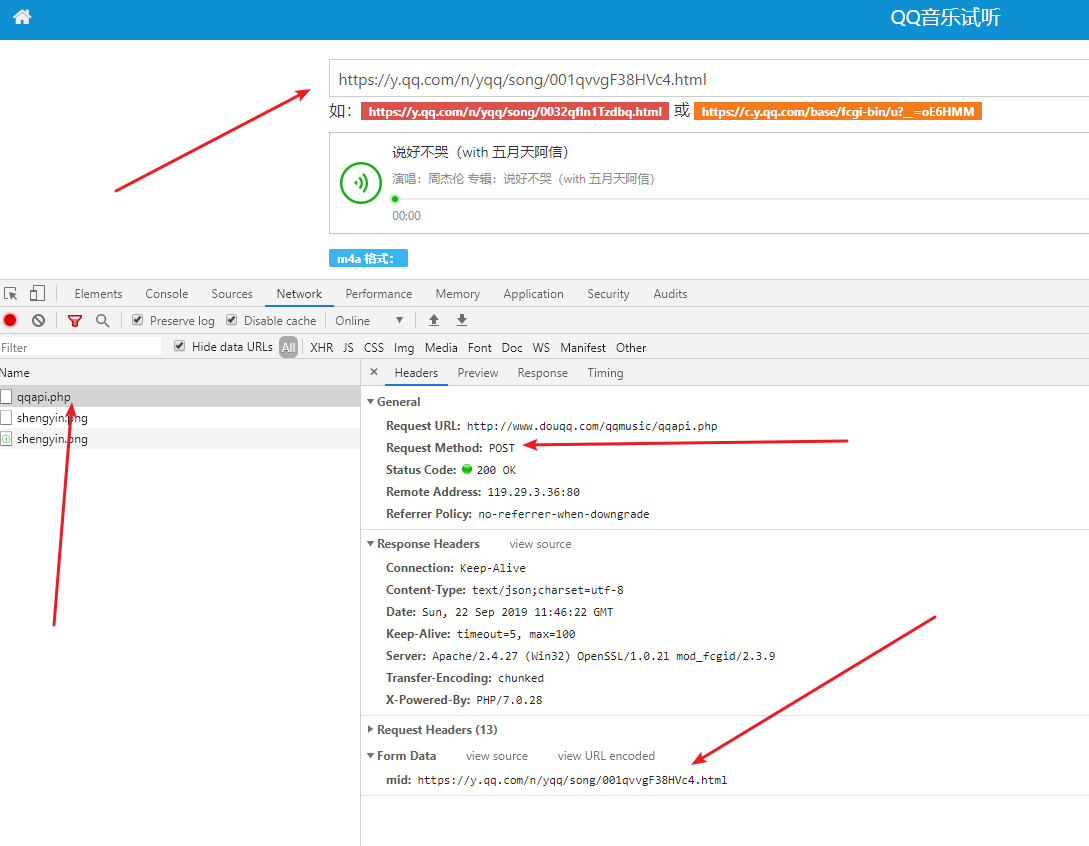Click the import HAR upload arrow icon
The image size is (1089, 846).
434,320
